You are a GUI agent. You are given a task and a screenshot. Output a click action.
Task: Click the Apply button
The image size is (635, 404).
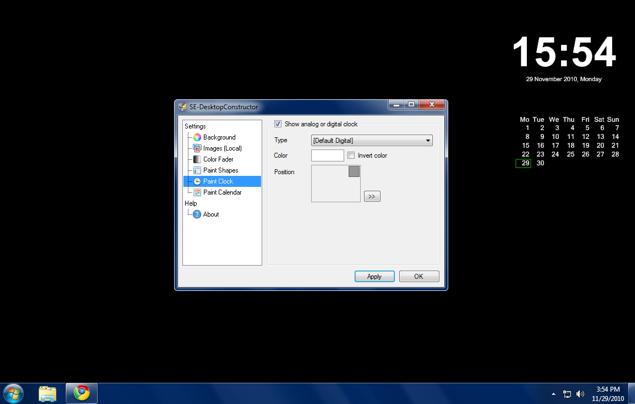click(374, 276)
